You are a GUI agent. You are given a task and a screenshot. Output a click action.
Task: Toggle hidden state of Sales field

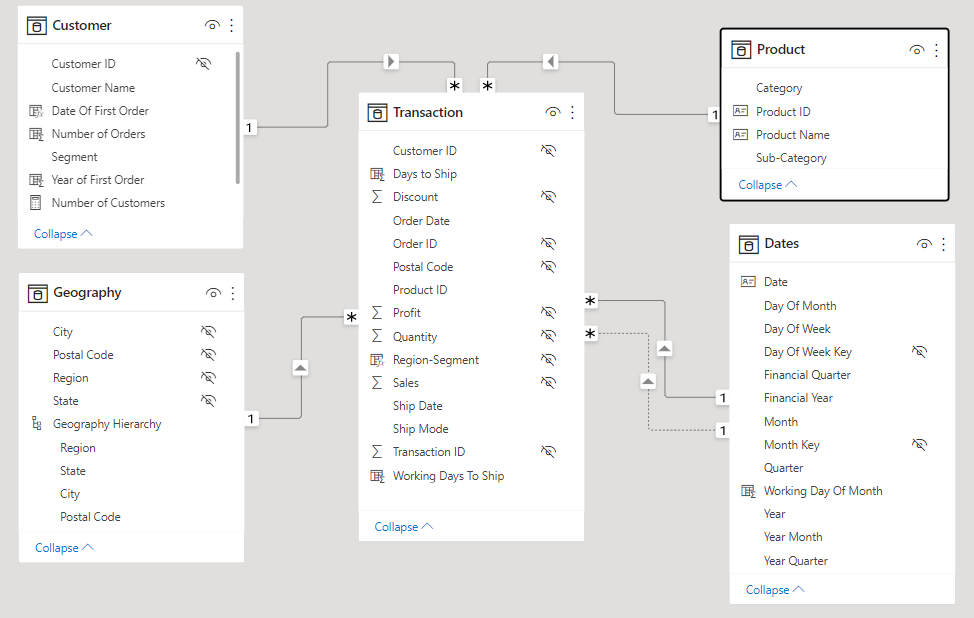(x=547, y=383)
